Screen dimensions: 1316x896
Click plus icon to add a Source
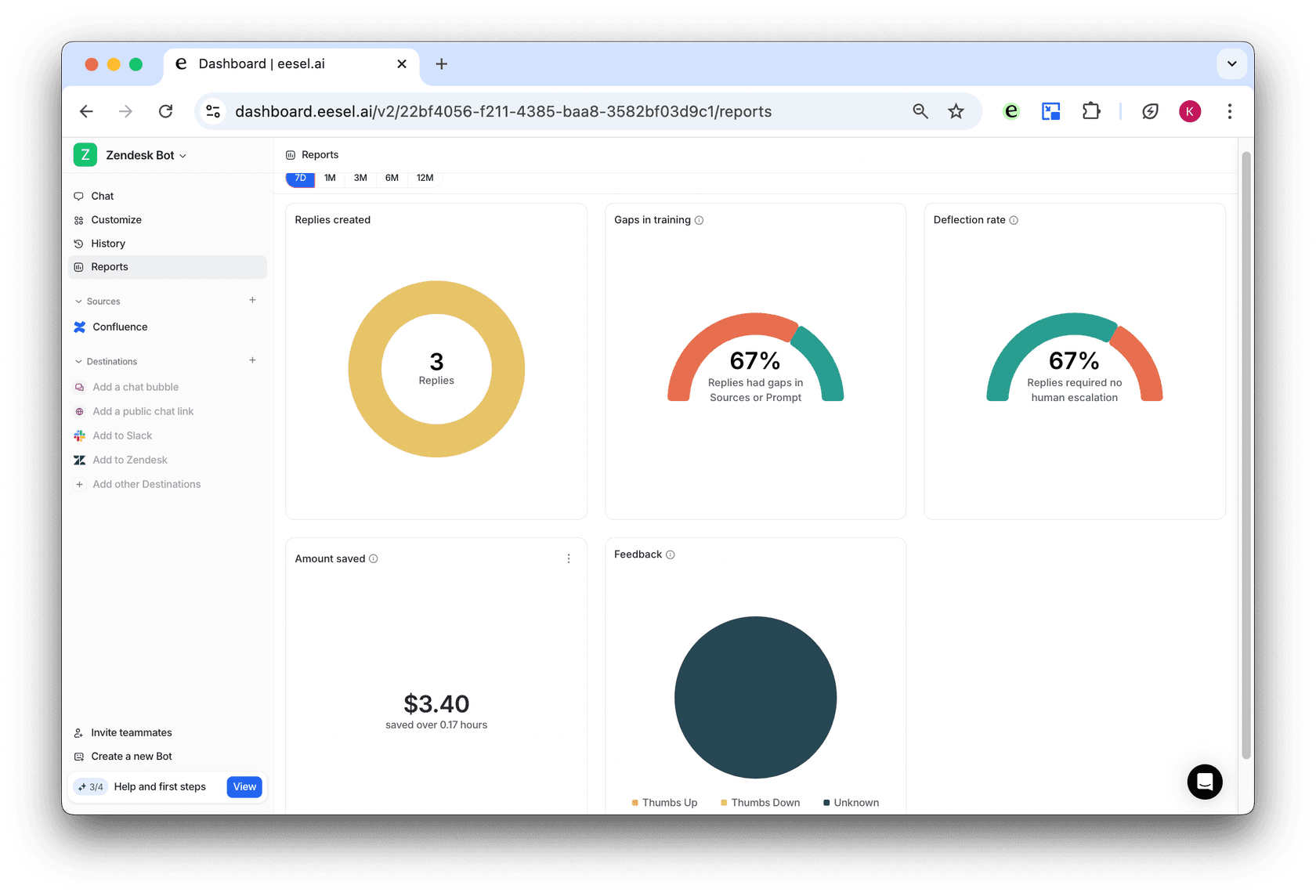point(252,300)
